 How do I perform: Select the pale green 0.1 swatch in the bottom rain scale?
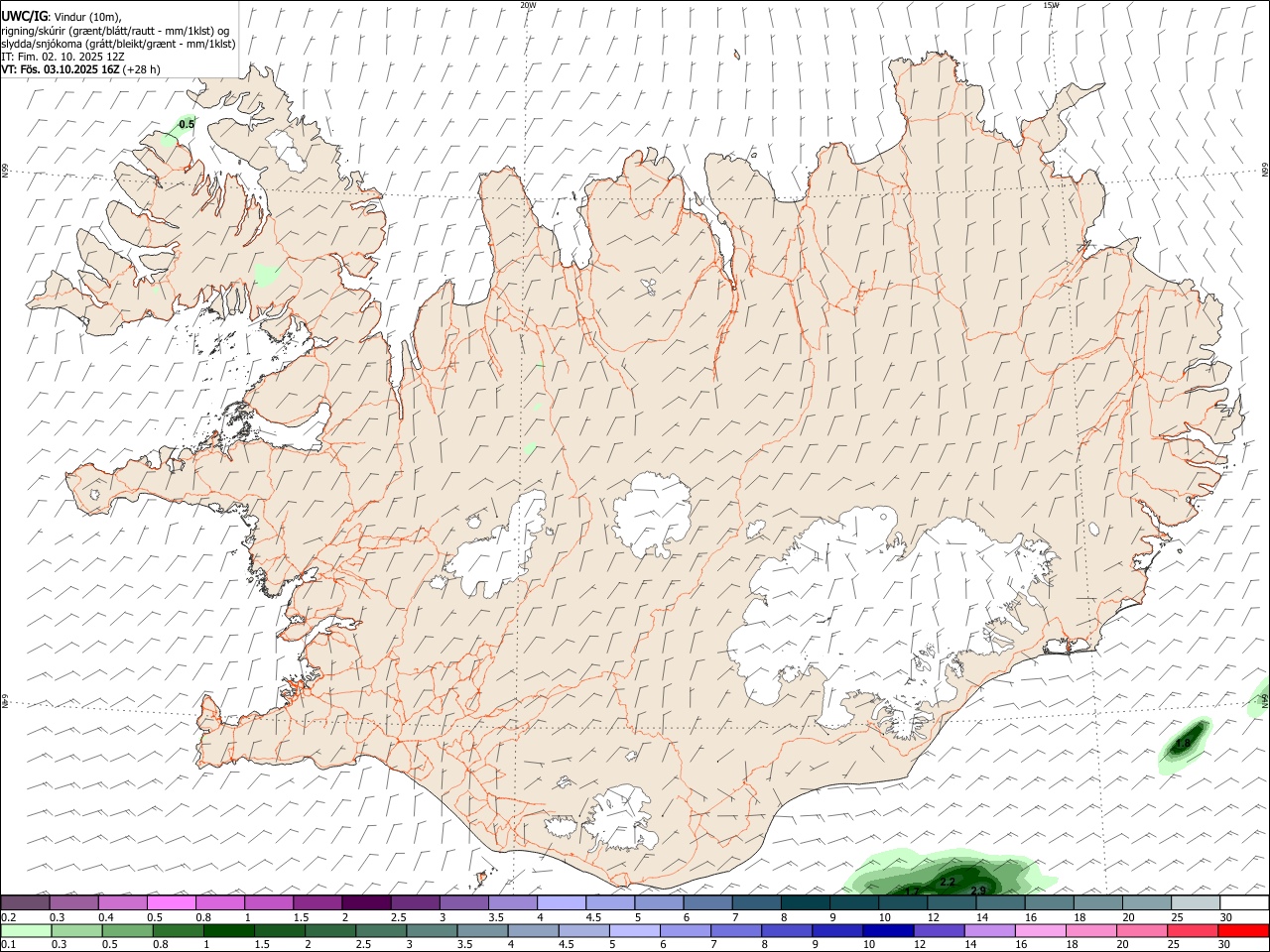tap(26, 931)
